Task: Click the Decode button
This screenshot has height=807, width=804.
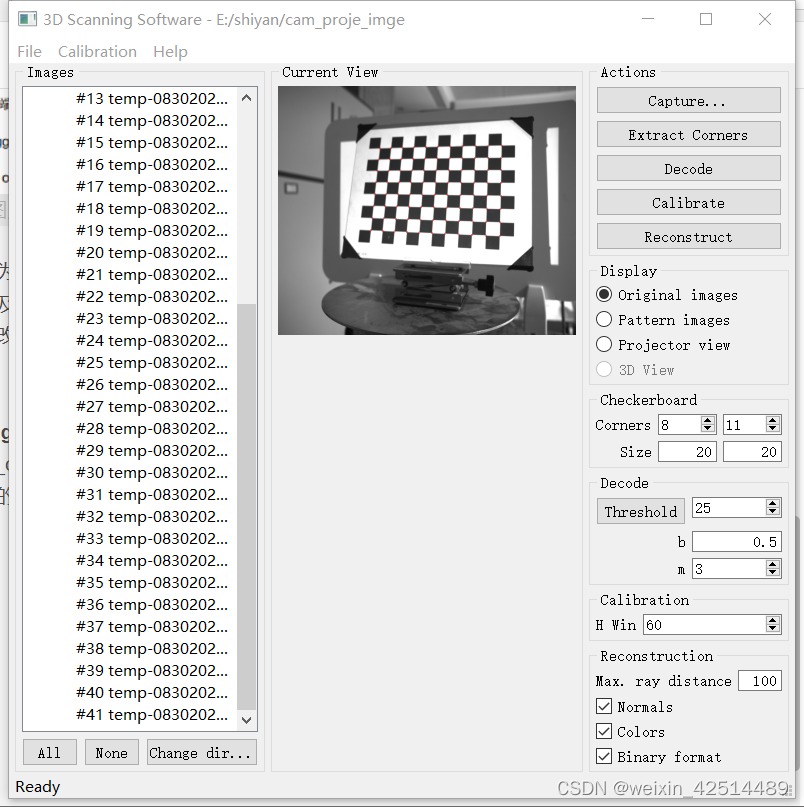Action: pos(688,168)
